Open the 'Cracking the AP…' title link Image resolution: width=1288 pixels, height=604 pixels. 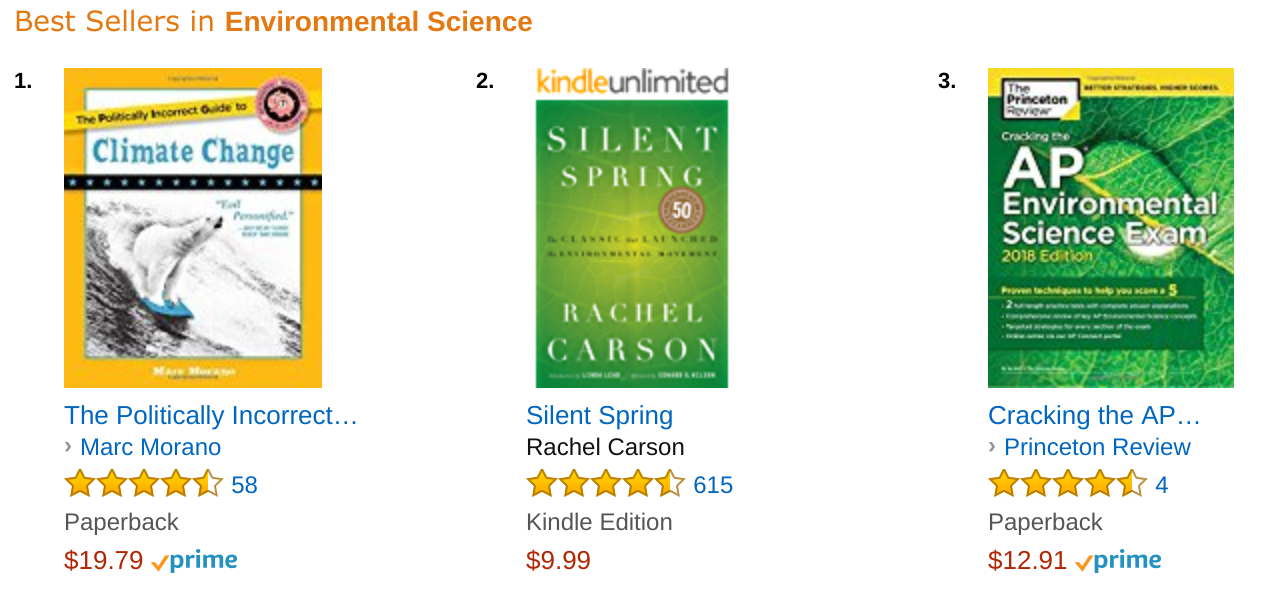click(x=1094, y=415)
